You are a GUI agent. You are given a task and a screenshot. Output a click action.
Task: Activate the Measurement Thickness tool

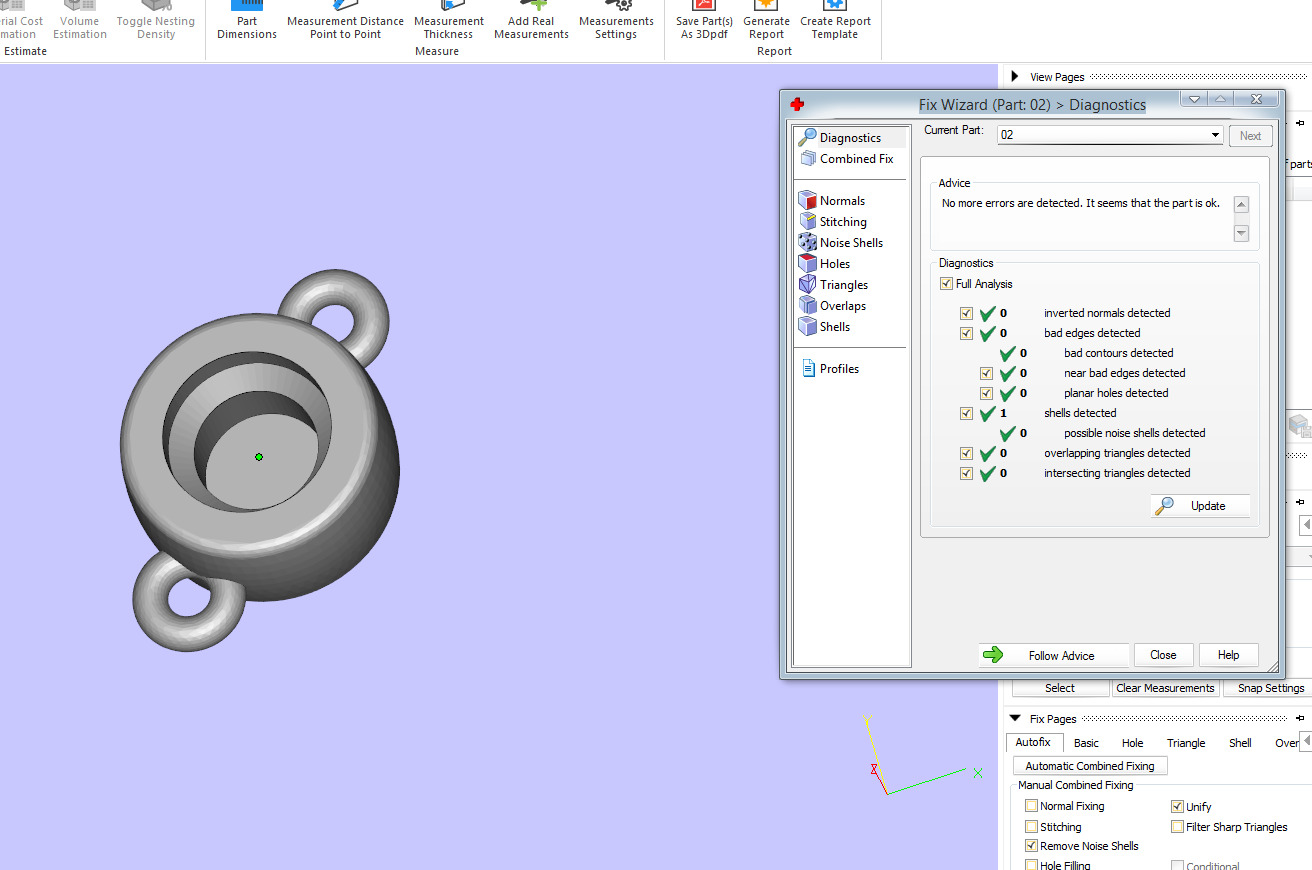(x=448, y=21)
